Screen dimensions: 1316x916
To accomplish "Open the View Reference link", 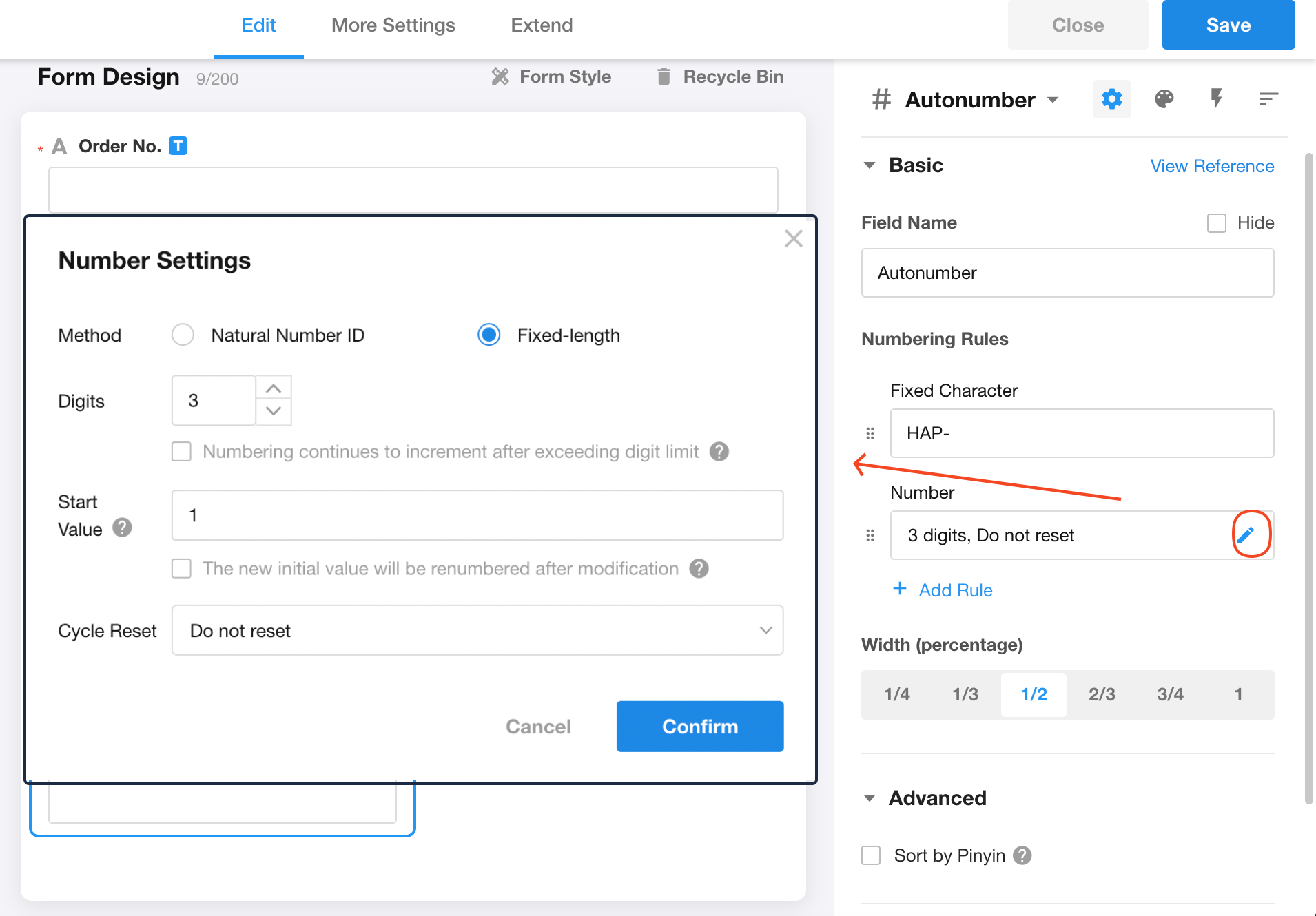I will [x=1211, y=166].
